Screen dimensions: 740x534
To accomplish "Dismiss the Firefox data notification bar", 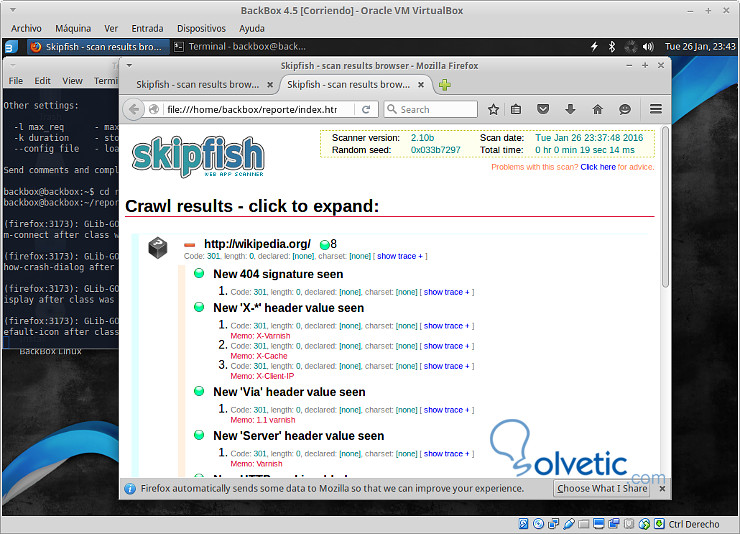I will [x=662, y=489].
